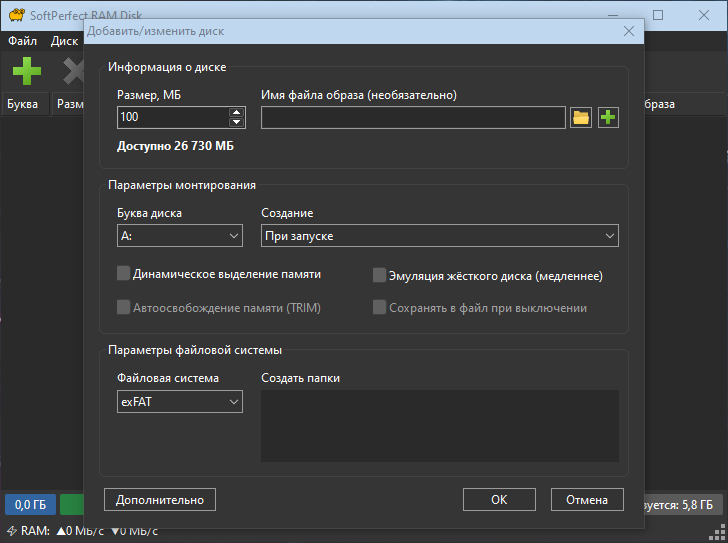
Task: Toggle Сохранять в файл при выключении checkbox
Action: (x=380, y=308)
